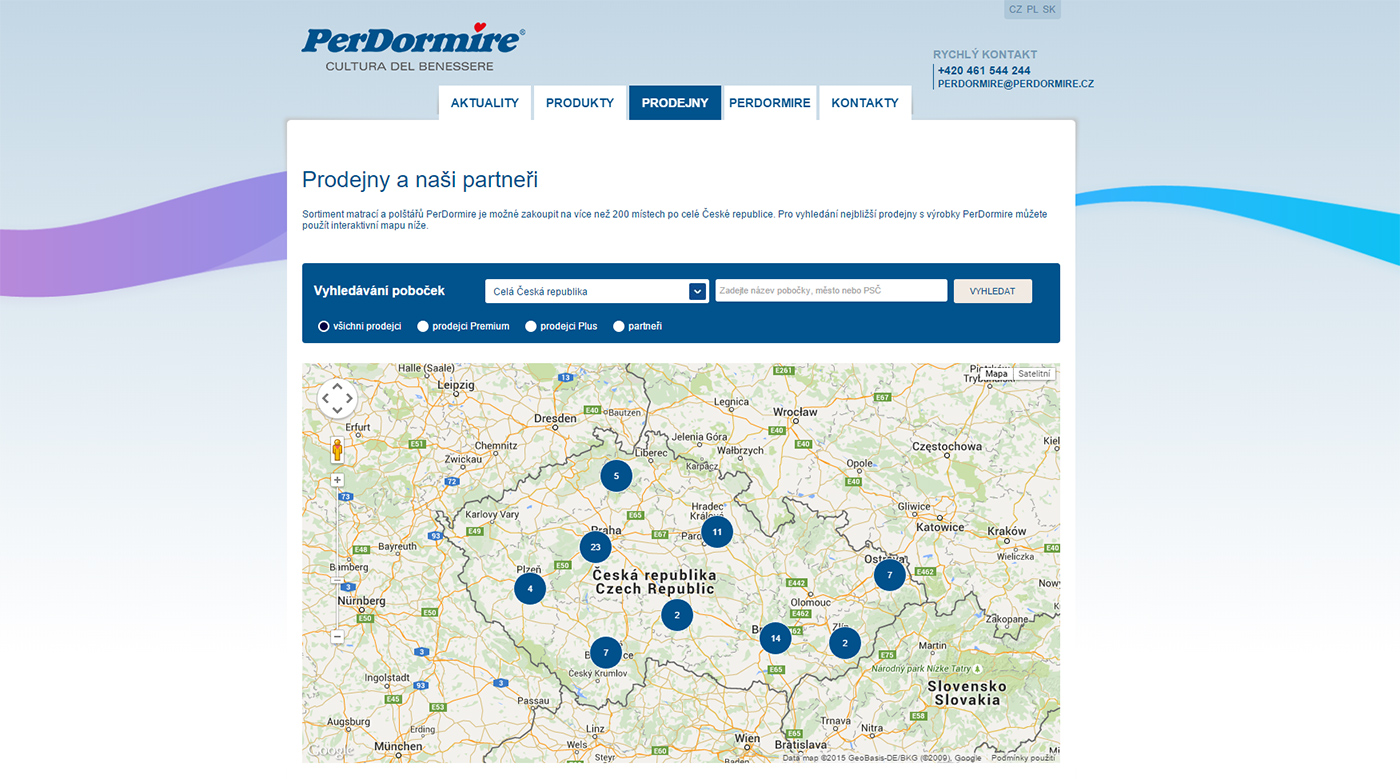Open the 7 cluster near Český Krumlov
This screenshot has height=779, width=1400.
605,653
